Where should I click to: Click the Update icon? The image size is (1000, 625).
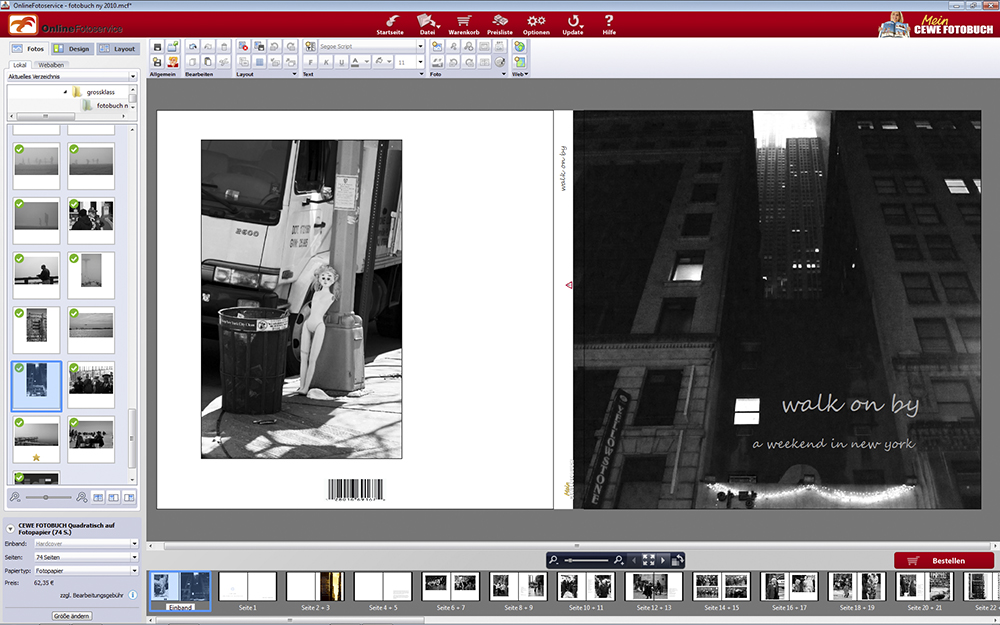coord(573,24)
